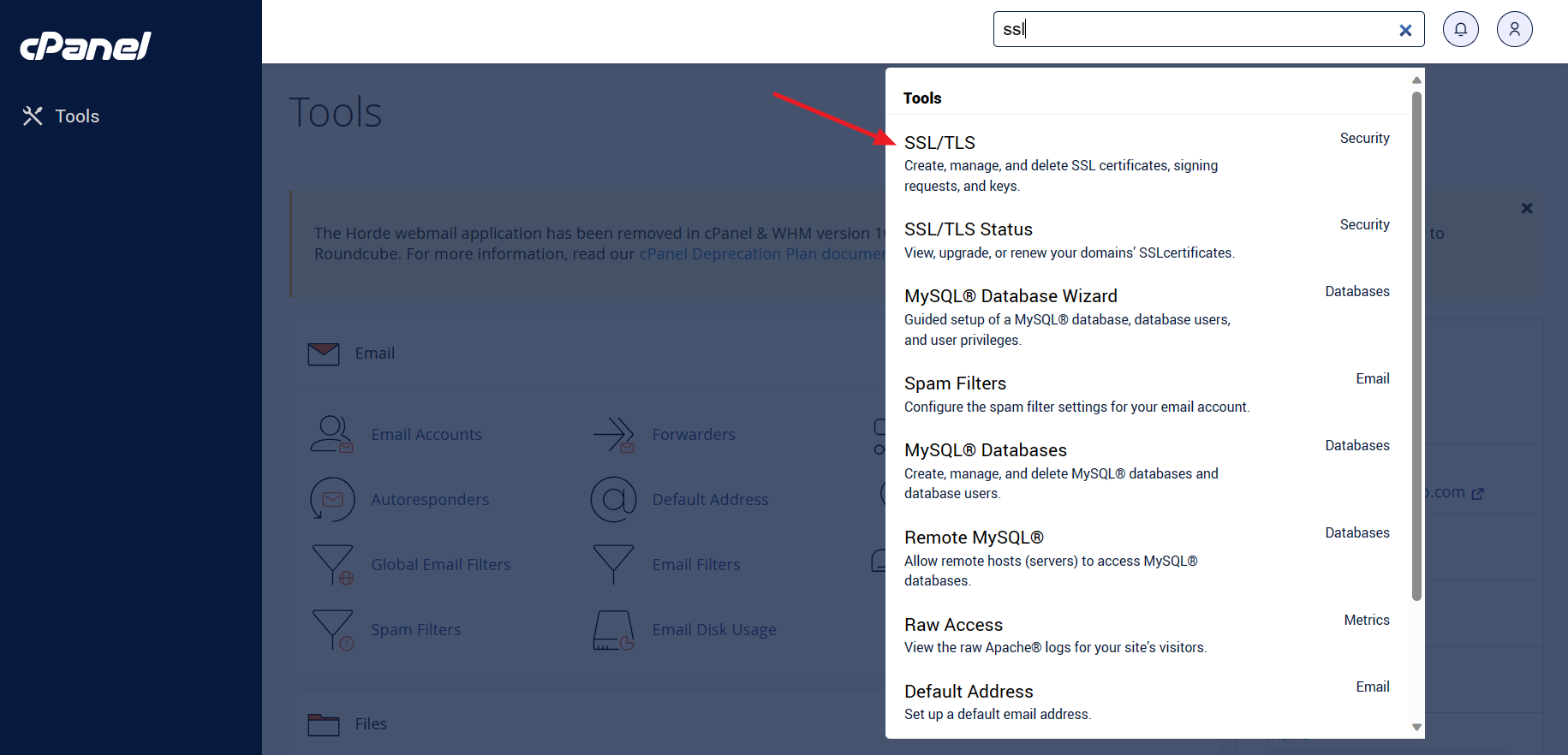This screenshot has width=1568, height=755.
Task: Click the Email section envelope icon
Action: pos(324,354)
